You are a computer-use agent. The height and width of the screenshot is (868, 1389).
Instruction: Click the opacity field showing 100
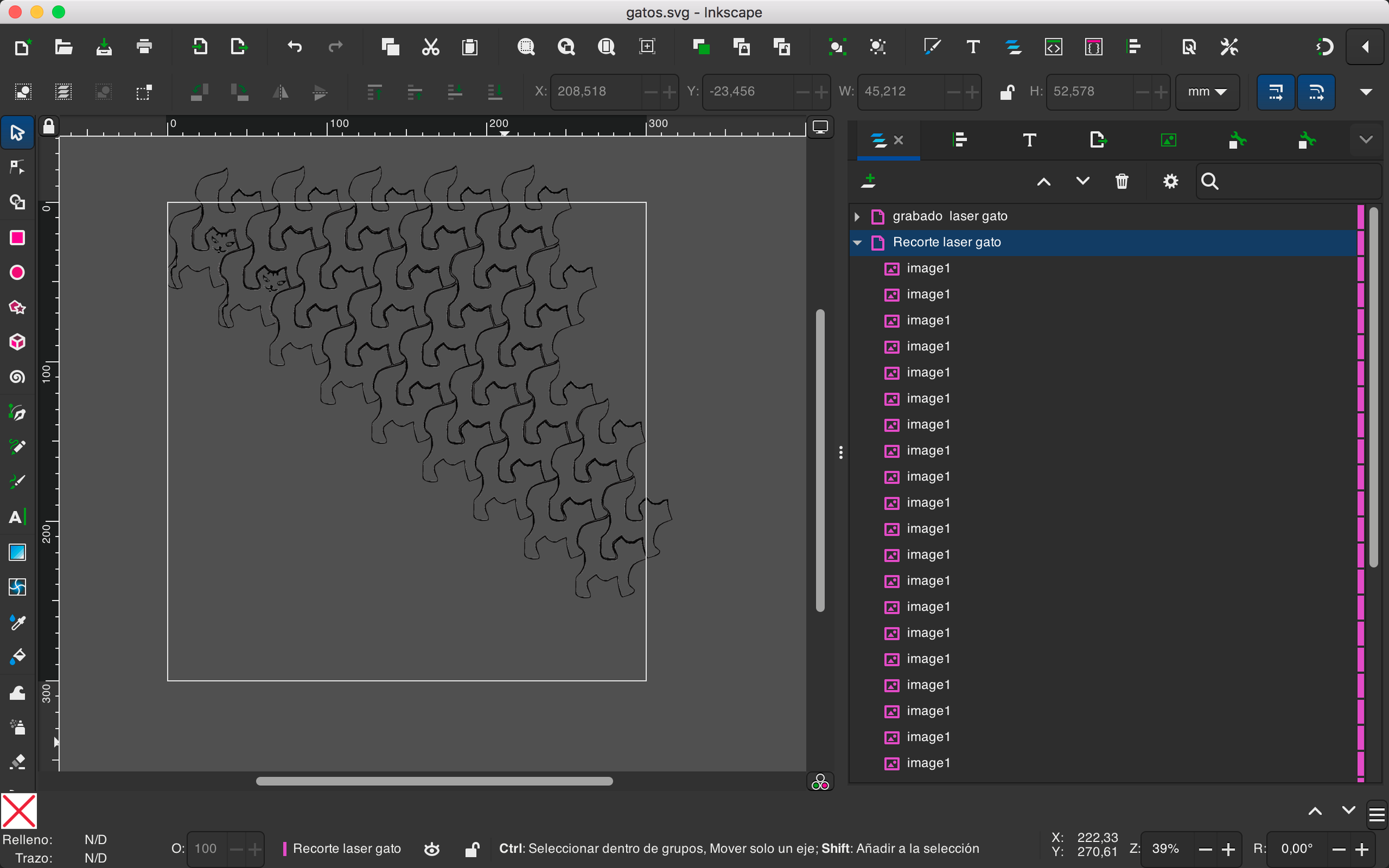[207, 849]
